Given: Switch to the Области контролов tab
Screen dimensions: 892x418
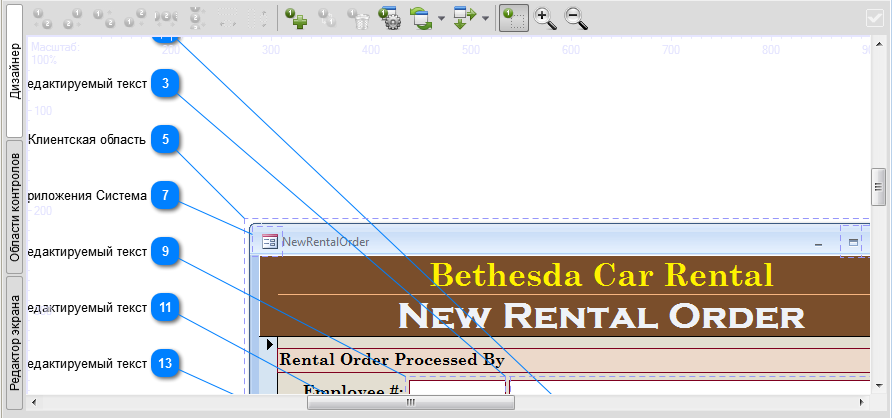Looking at the screenshot, I should [14, 207].
